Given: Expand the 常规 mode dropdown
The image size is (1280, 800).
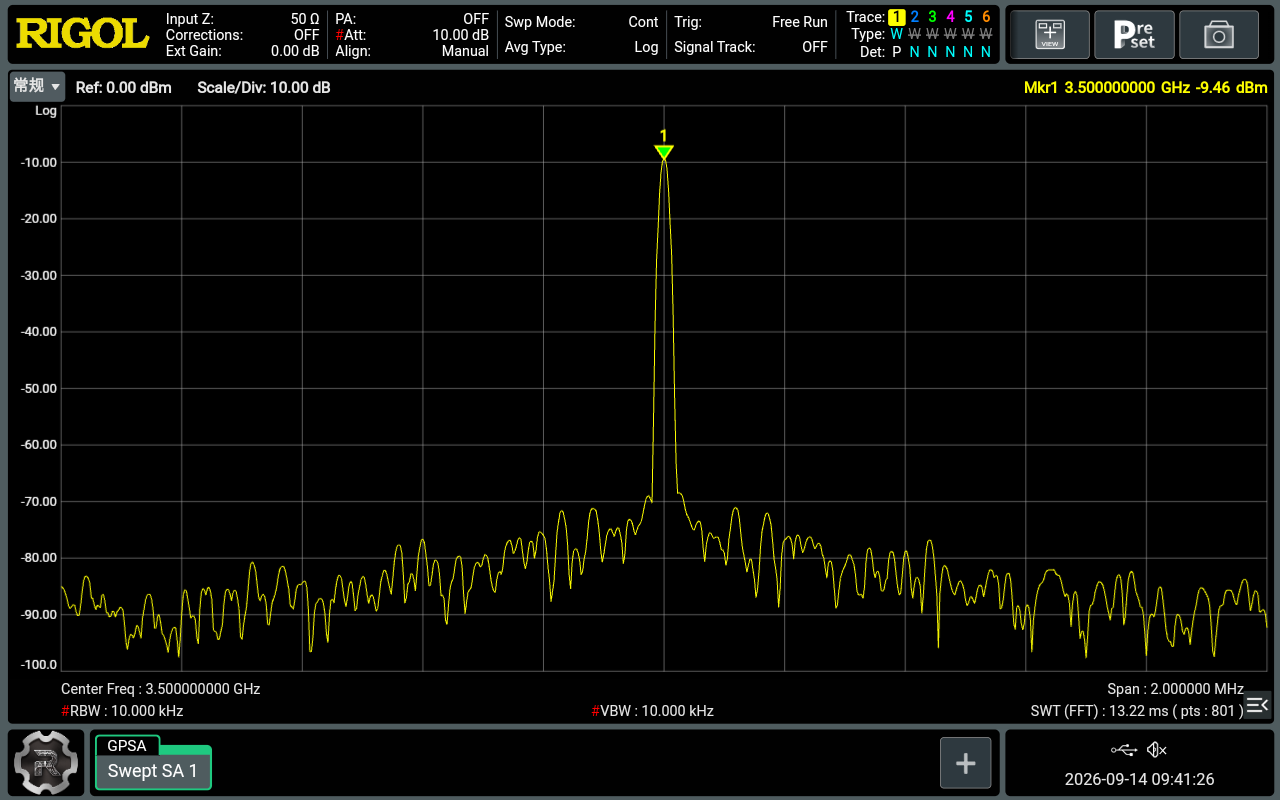Looking at the screenshot, I should [37, 87].
